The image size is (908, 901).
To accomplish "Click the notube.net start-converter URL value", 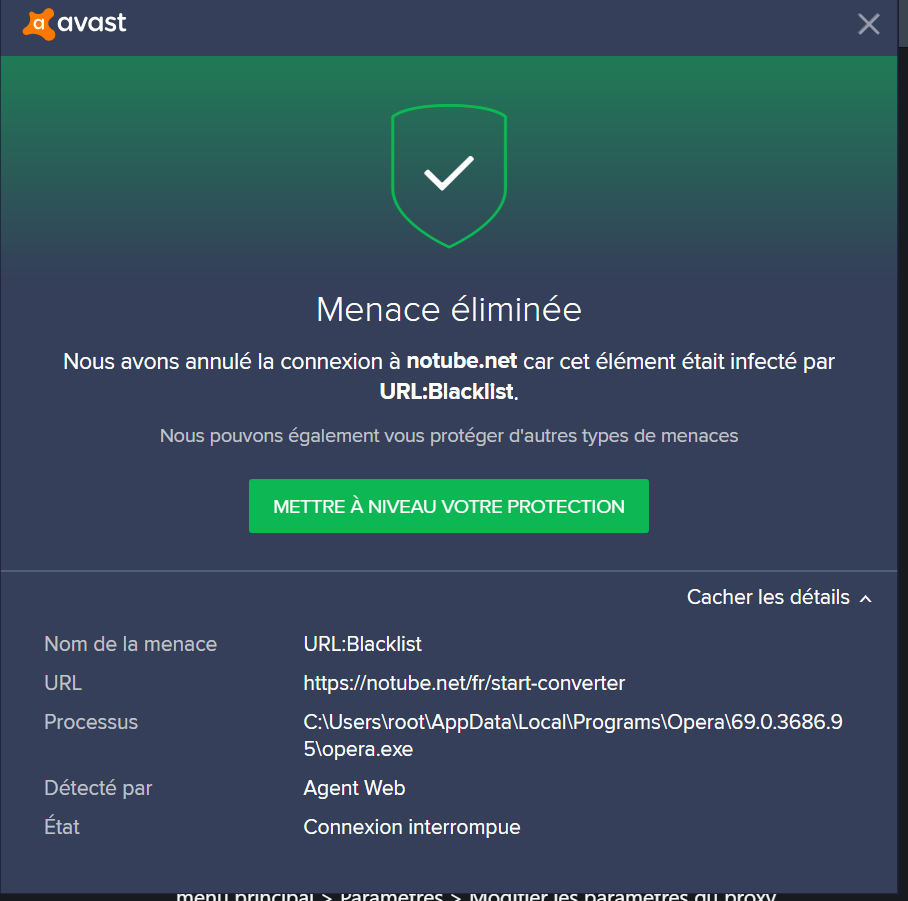I will point(464,683).
